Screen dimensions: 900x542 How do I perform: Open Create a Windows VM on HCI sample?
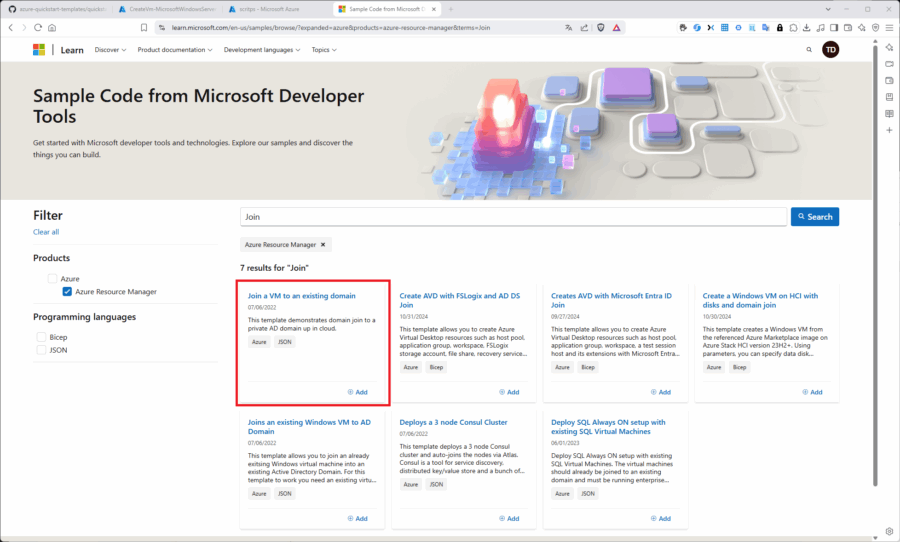click(x=760, y=300)
